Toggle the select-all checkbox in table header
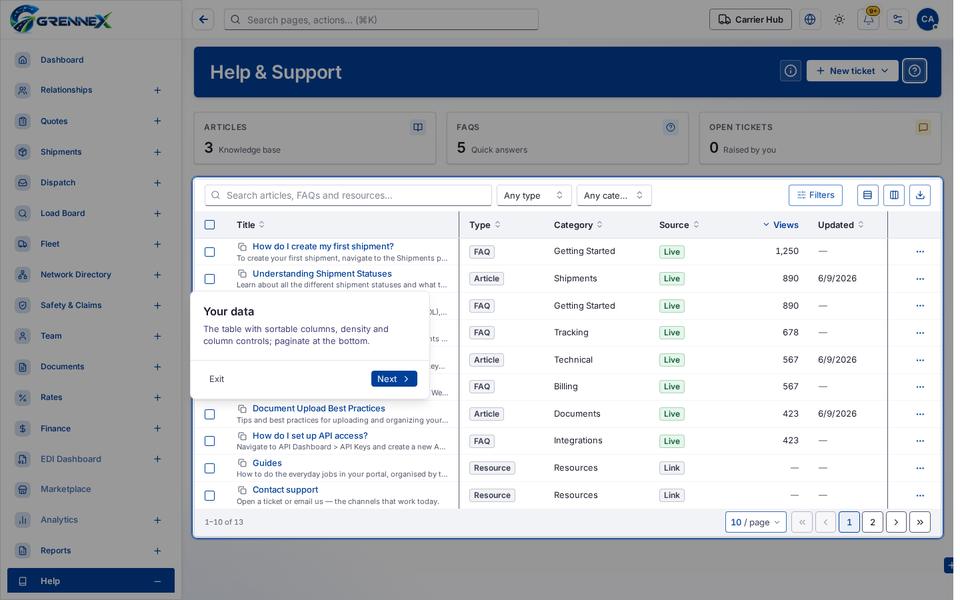Viewport: 960px width, 600px height. pyautogui.click(x=209, y=225)
